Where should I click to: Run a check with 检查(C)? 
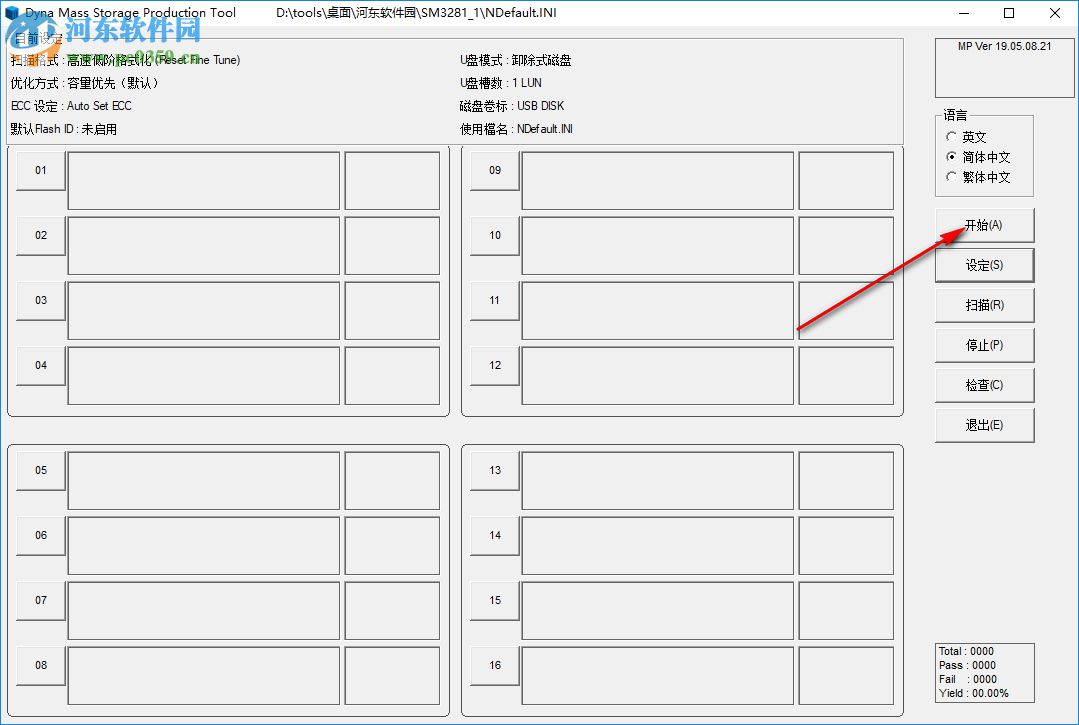click(984, 385)
